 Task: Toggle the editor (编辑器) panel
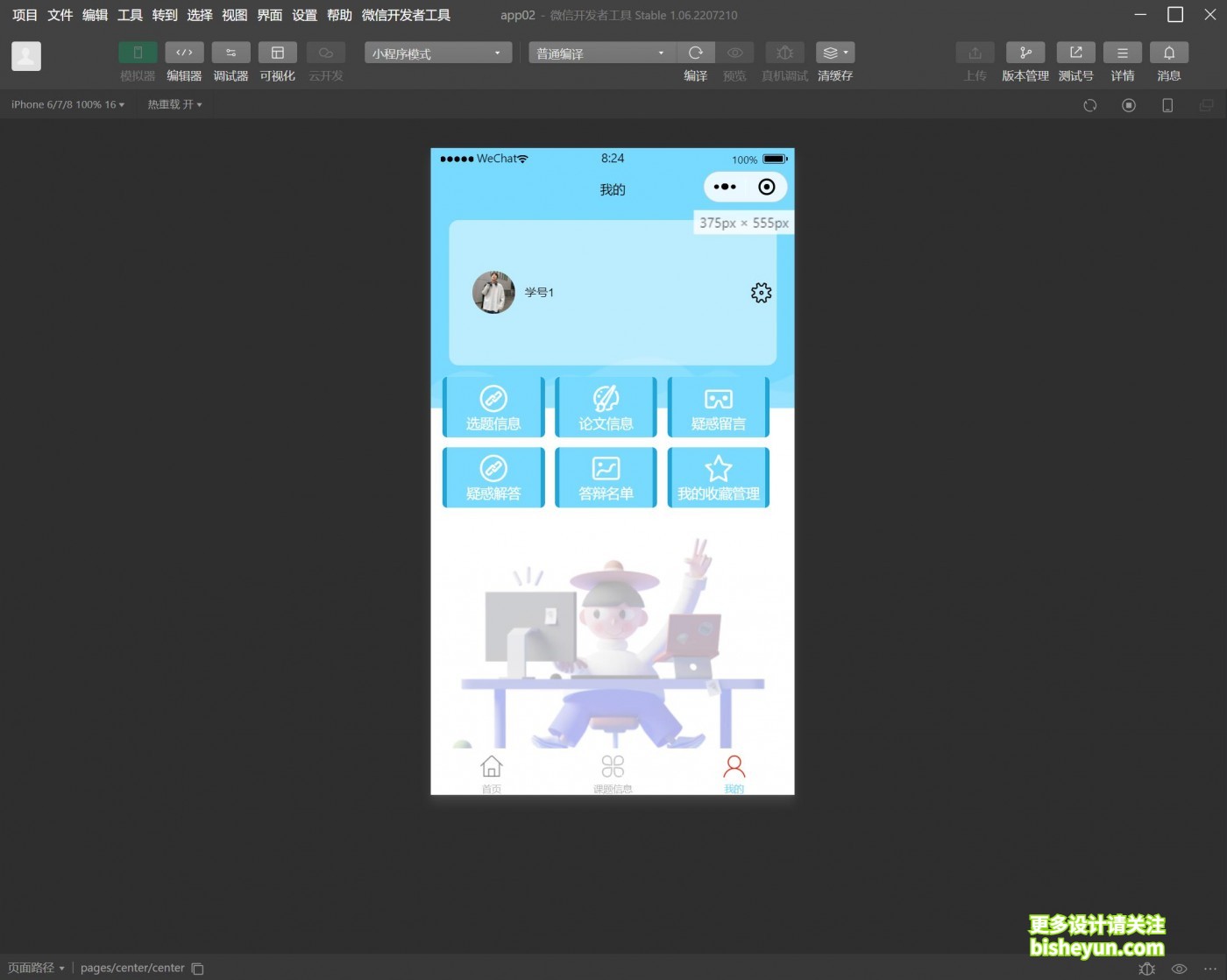(x=184, y=53)
